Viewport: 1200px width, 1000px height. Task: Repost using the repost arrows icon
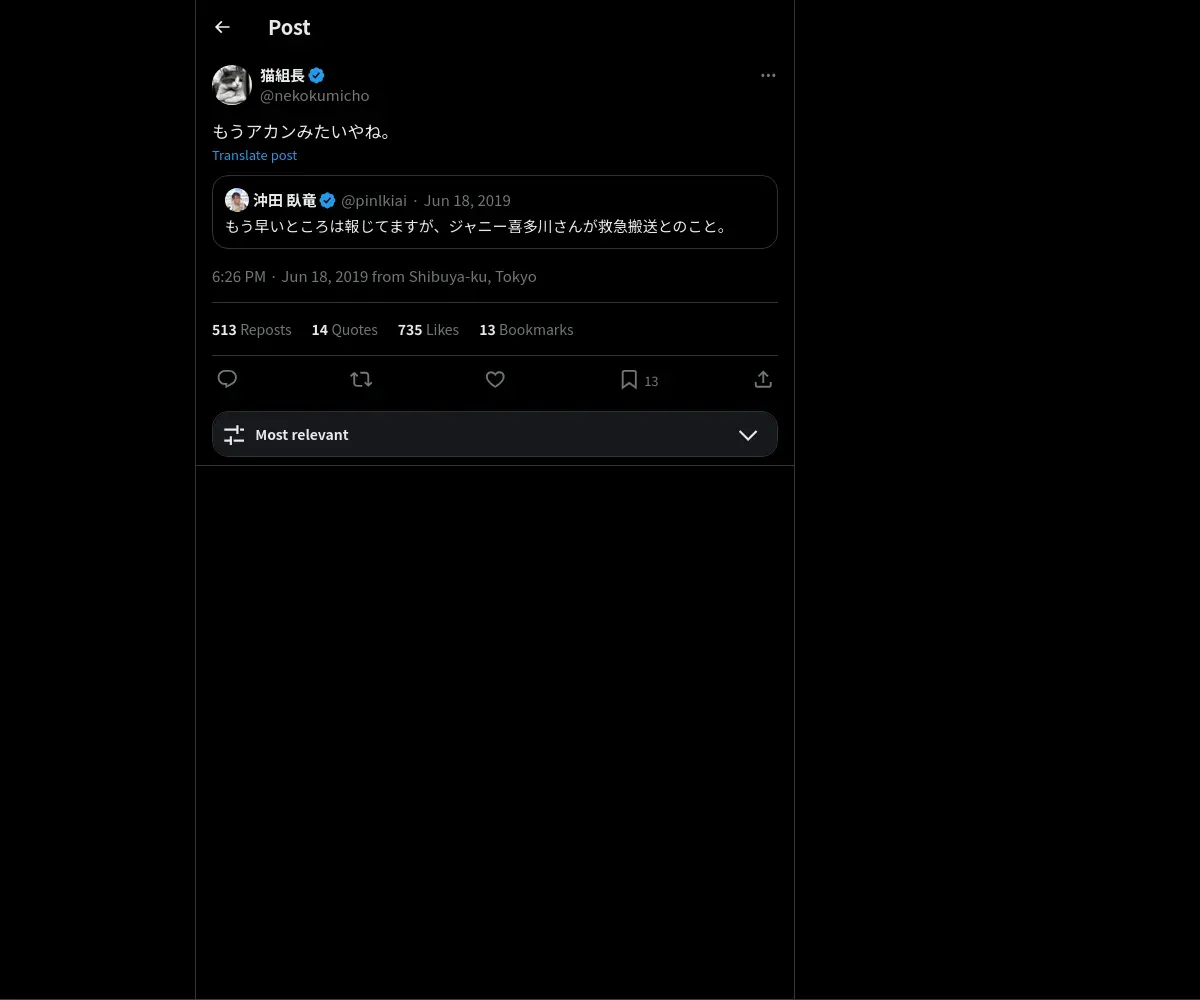pos(361,379)
